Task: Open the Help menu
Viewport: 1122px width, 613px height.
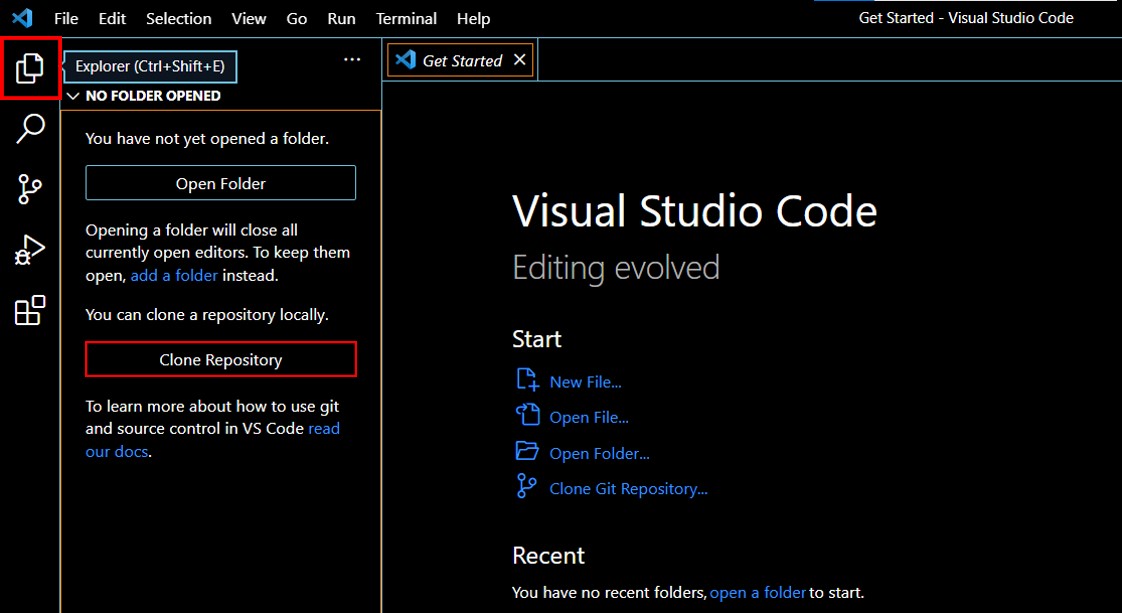Action: pyautogui.click(x=474, y=19)
